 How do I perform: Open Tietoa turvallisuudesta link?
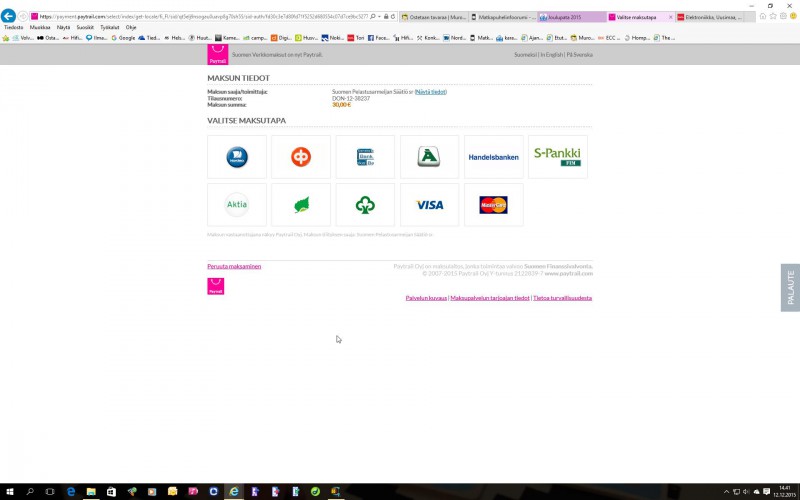pyautogui.click(x=563, y=298)
